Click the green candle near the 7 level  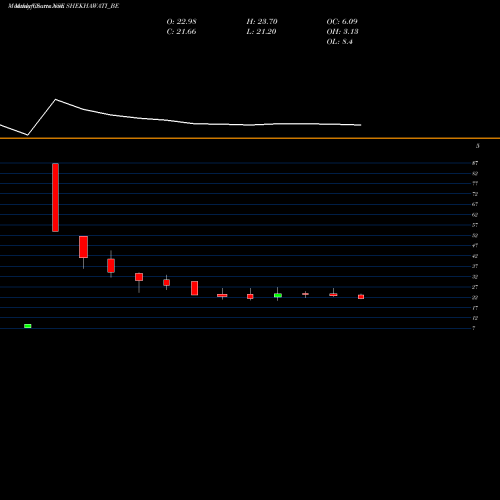point(28,326)
